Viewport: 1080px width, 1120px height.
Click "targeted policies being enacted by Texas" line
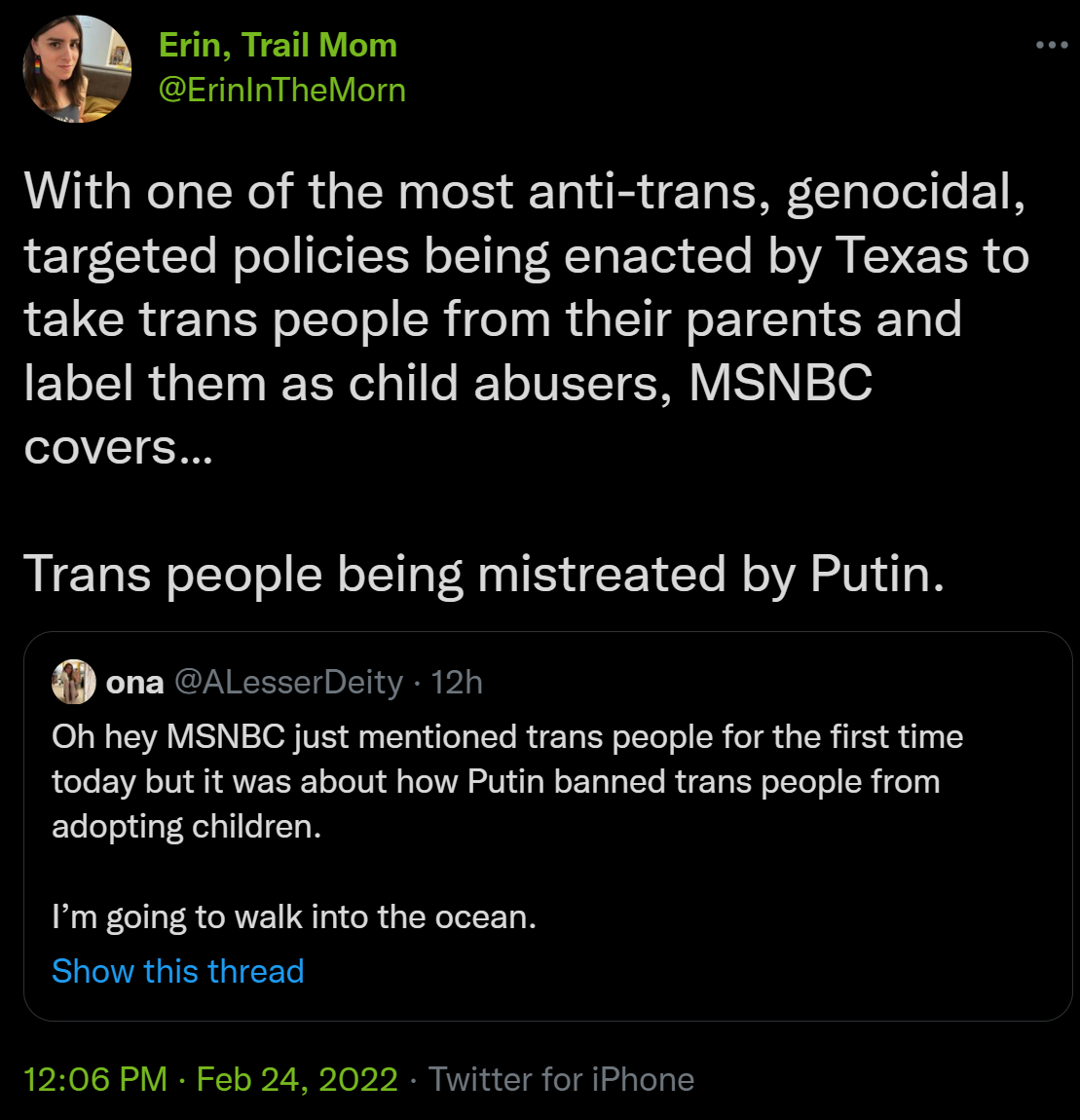pyautogui.click(x=526, y=255)
